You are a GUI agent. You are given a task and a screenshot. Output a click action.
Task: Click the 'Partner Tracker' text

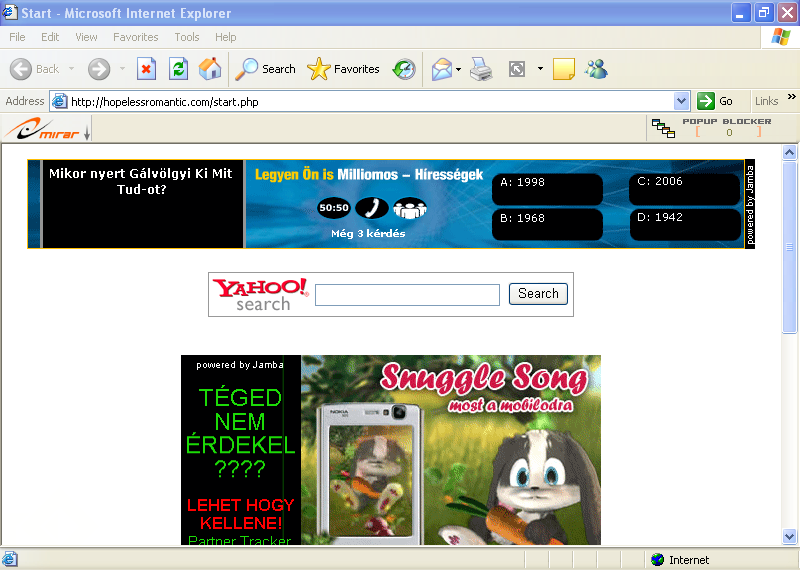(239, 540)
